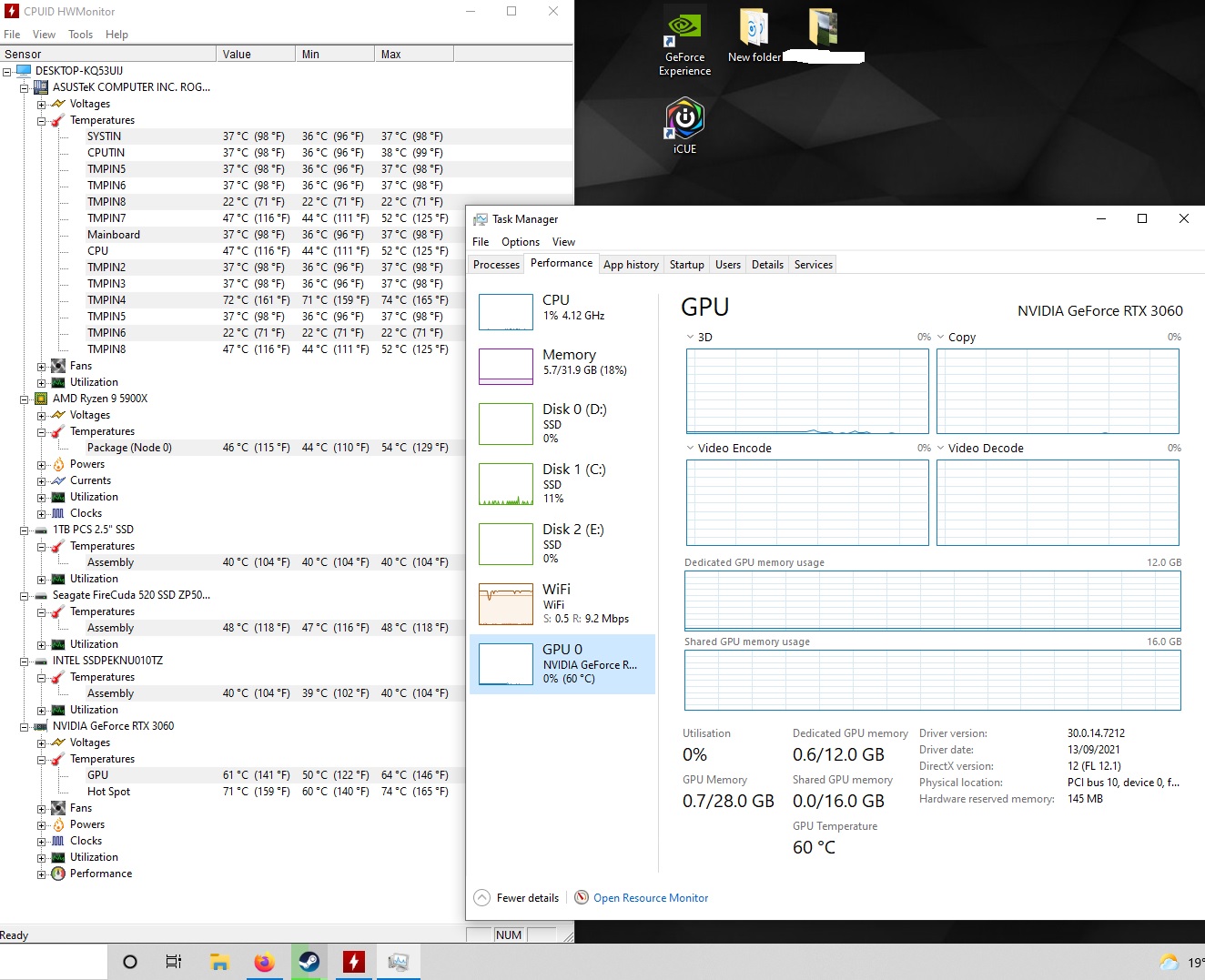Image resolution: width=1205 pixels, height=980 pixels.
Task: Open the 3D engine graph dropdown
Action: pyautogui.click(x=691, y=337)
